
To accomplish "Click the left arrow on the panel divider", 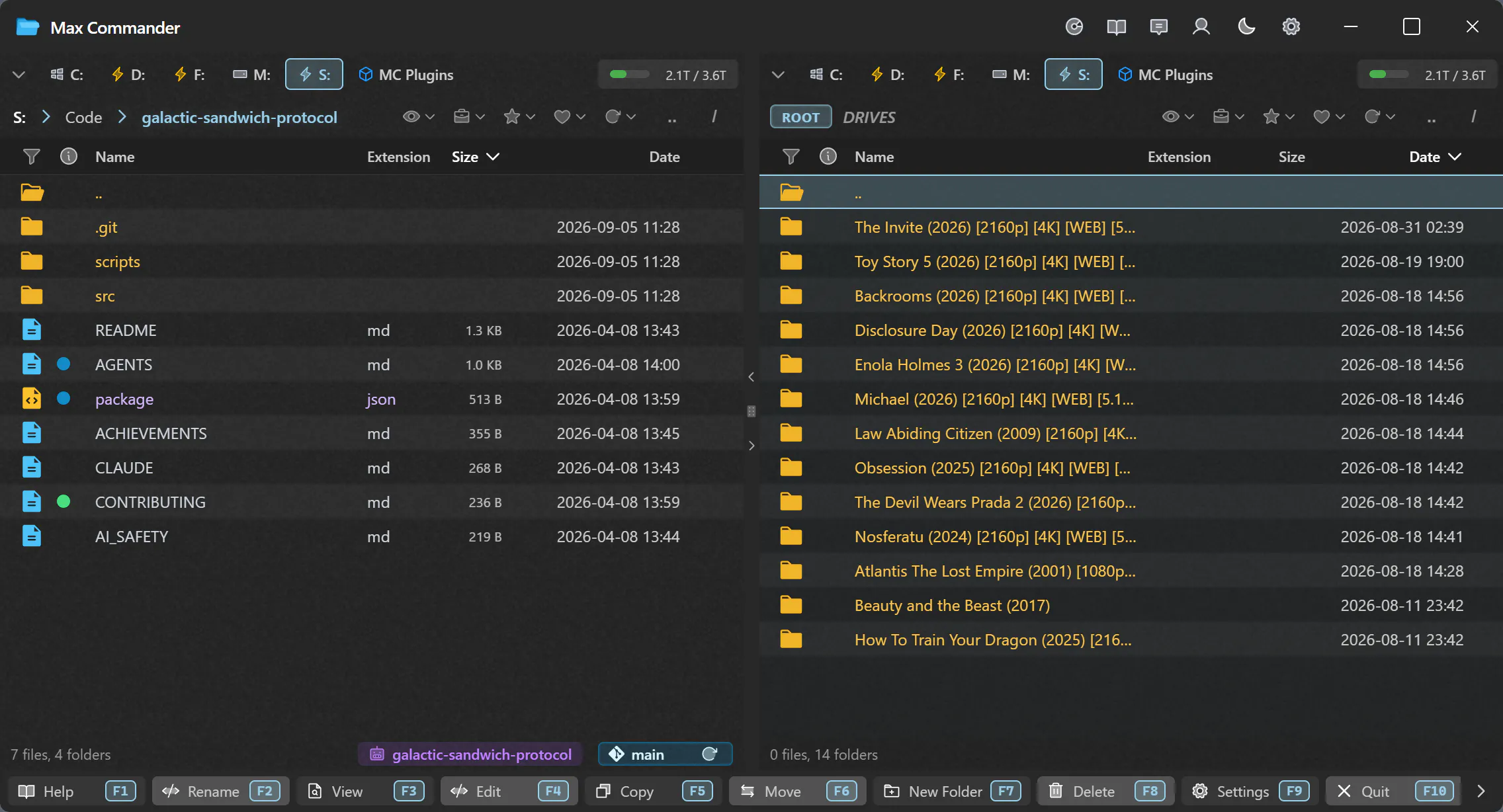I will click(x=751, y=377).
